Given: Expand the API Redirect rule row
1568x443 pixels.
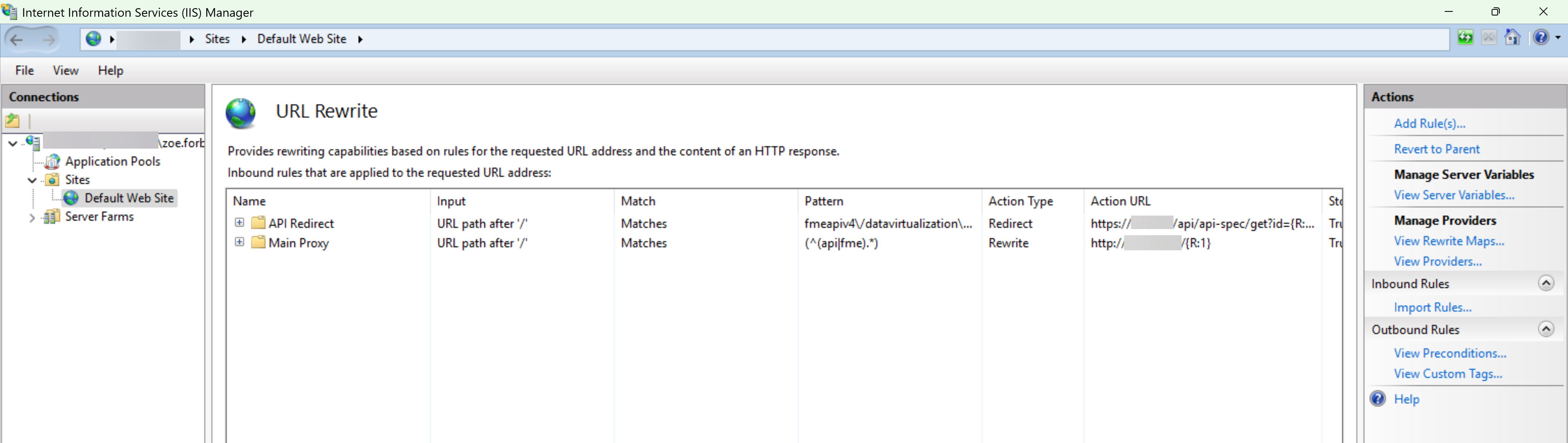Looking at the screenshot, I should [x=240, y=223].
